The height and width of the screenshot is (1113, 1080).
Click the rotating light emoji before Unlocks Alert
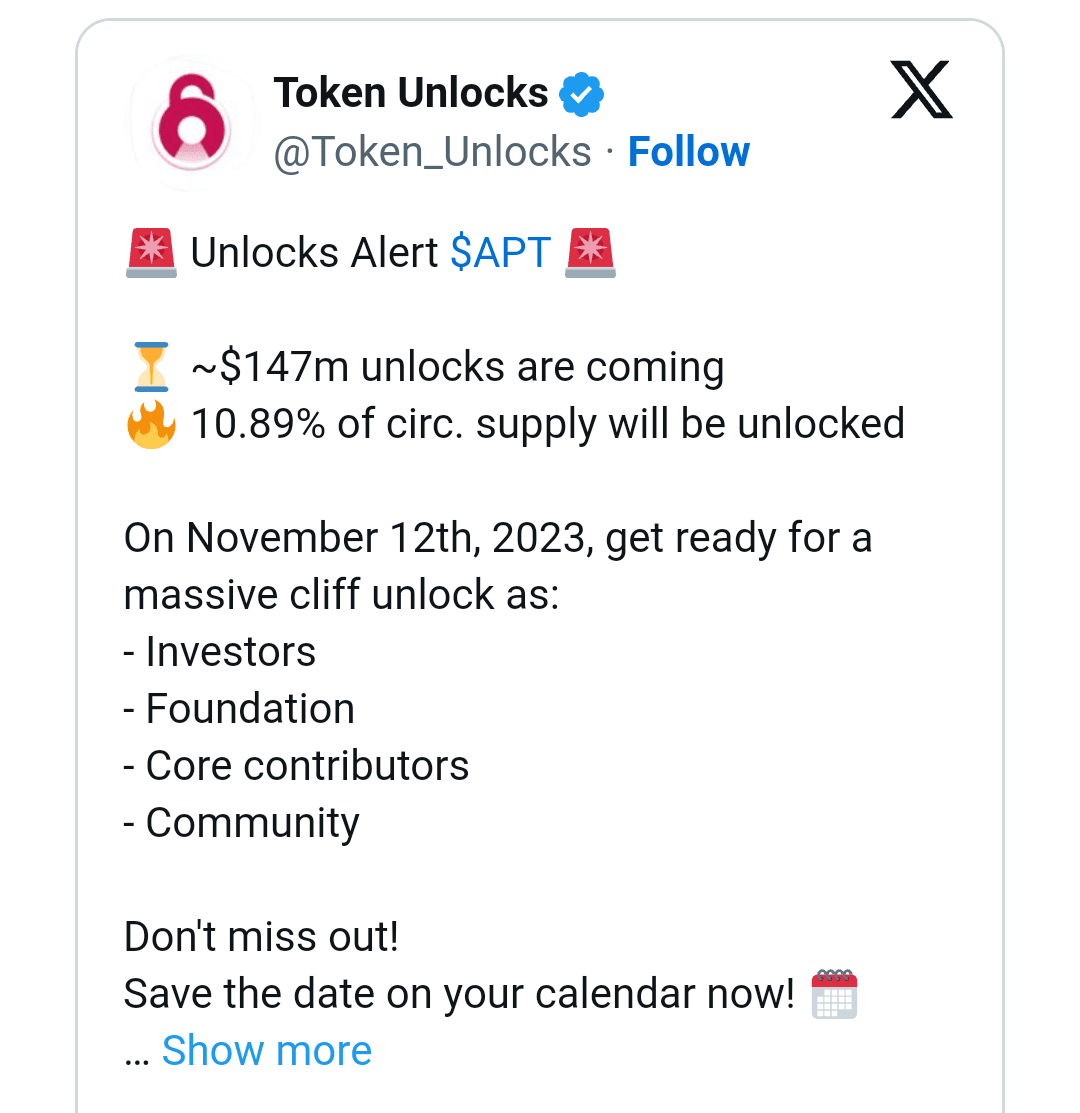151,252
